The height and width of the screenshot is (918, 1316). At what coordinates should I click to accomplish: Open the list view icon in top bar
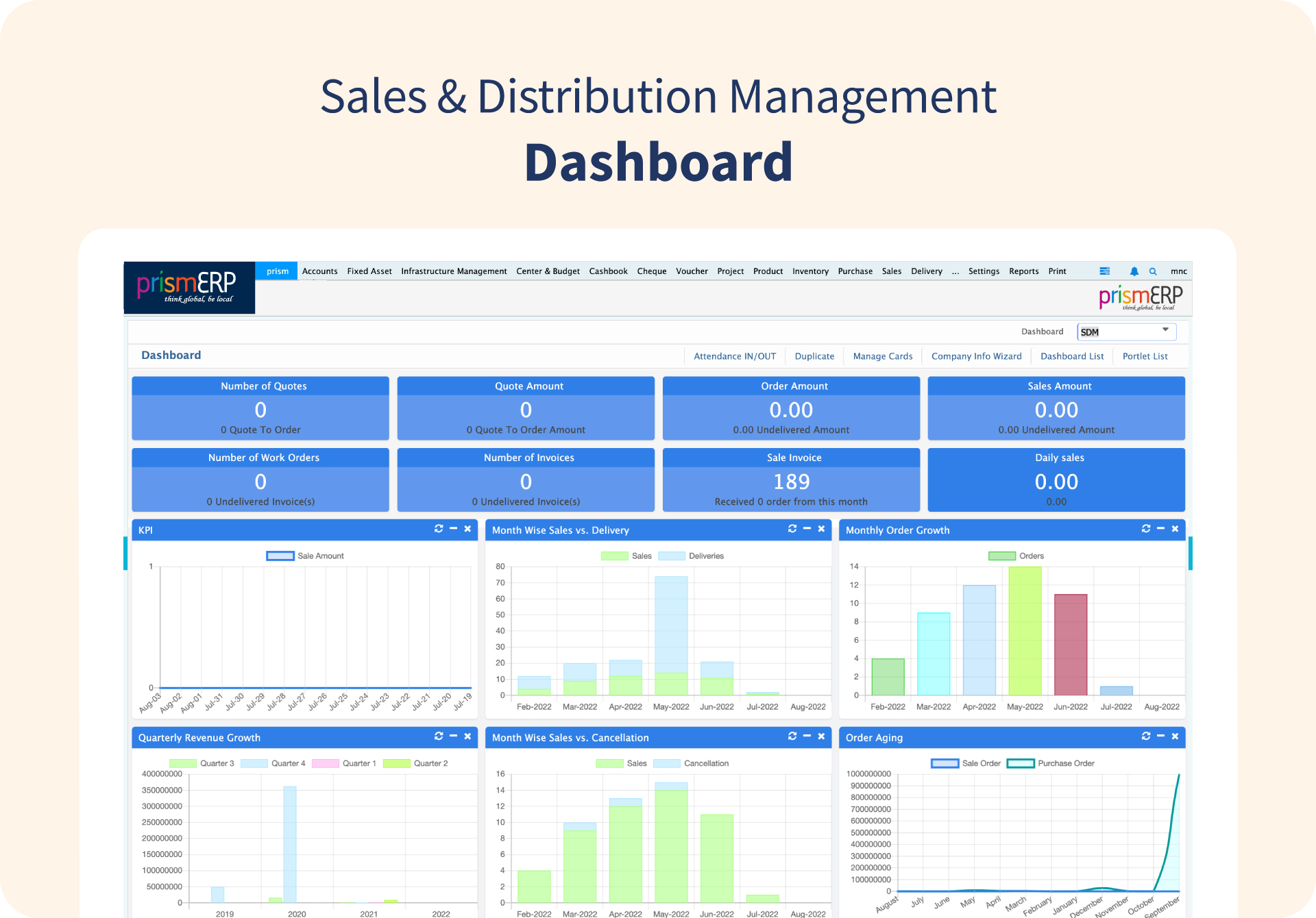(x=1104, y=271)
